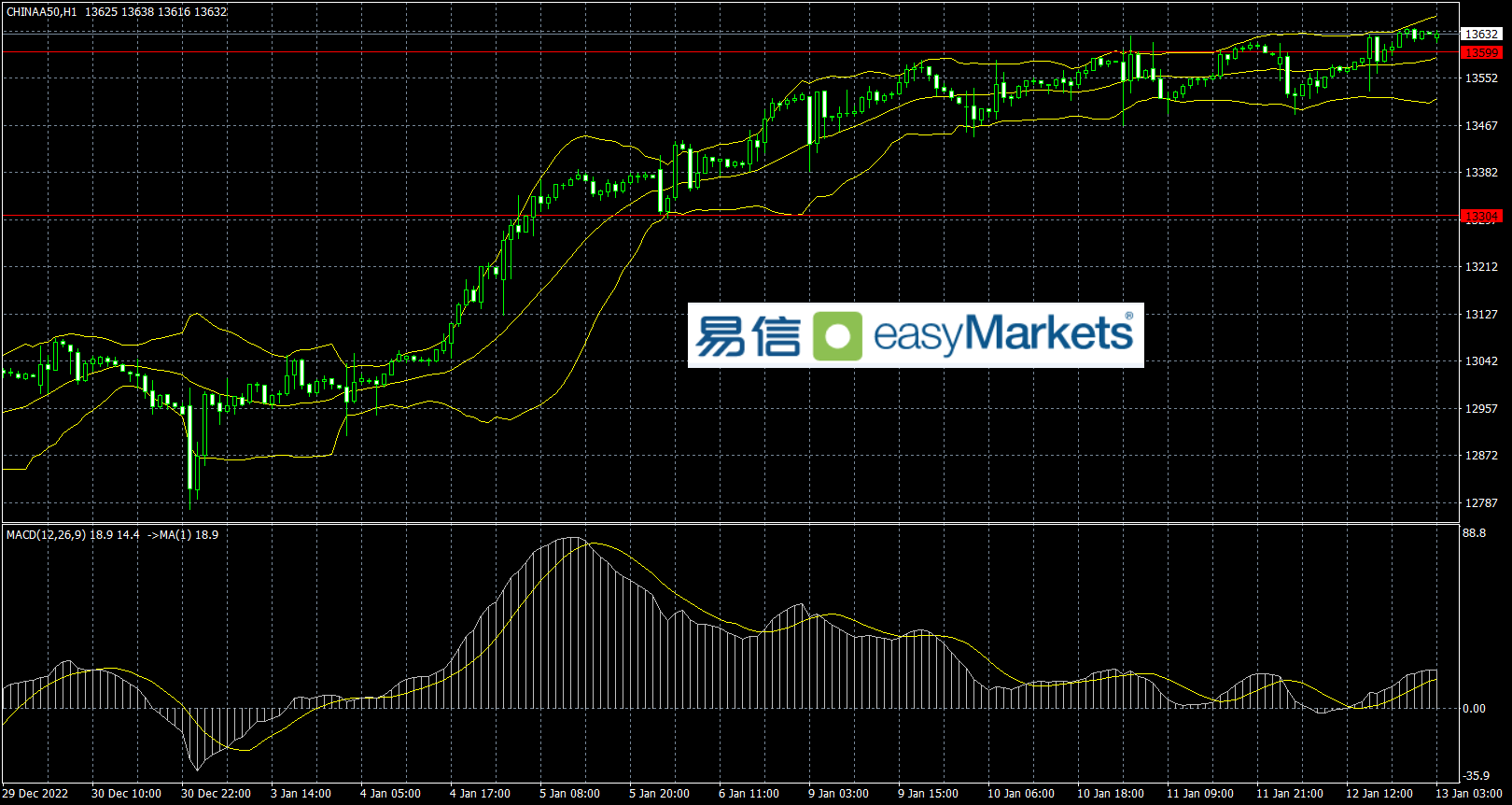Click the 13127 price axis value
This screenshot has height=805, width=1512.
point(1481,315)
